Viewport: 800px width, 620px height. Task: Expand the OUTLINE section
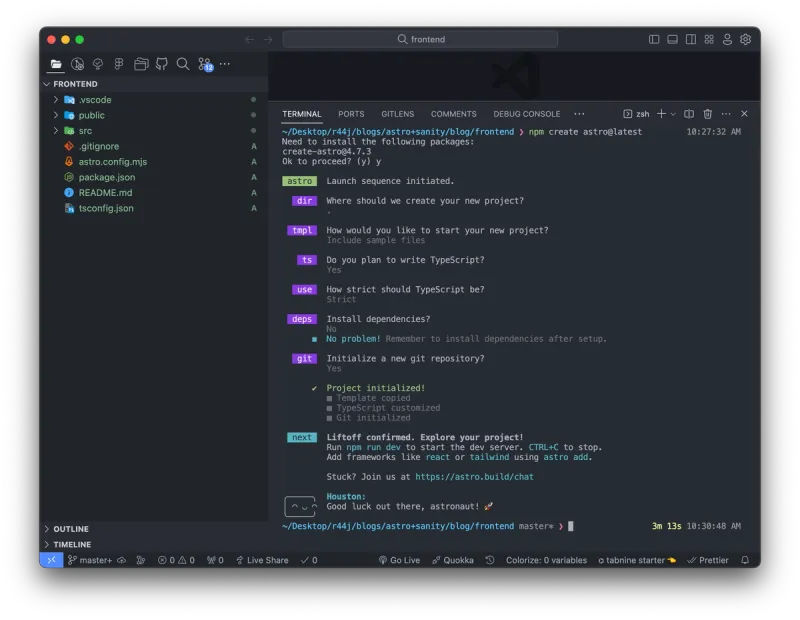[153, 529]
